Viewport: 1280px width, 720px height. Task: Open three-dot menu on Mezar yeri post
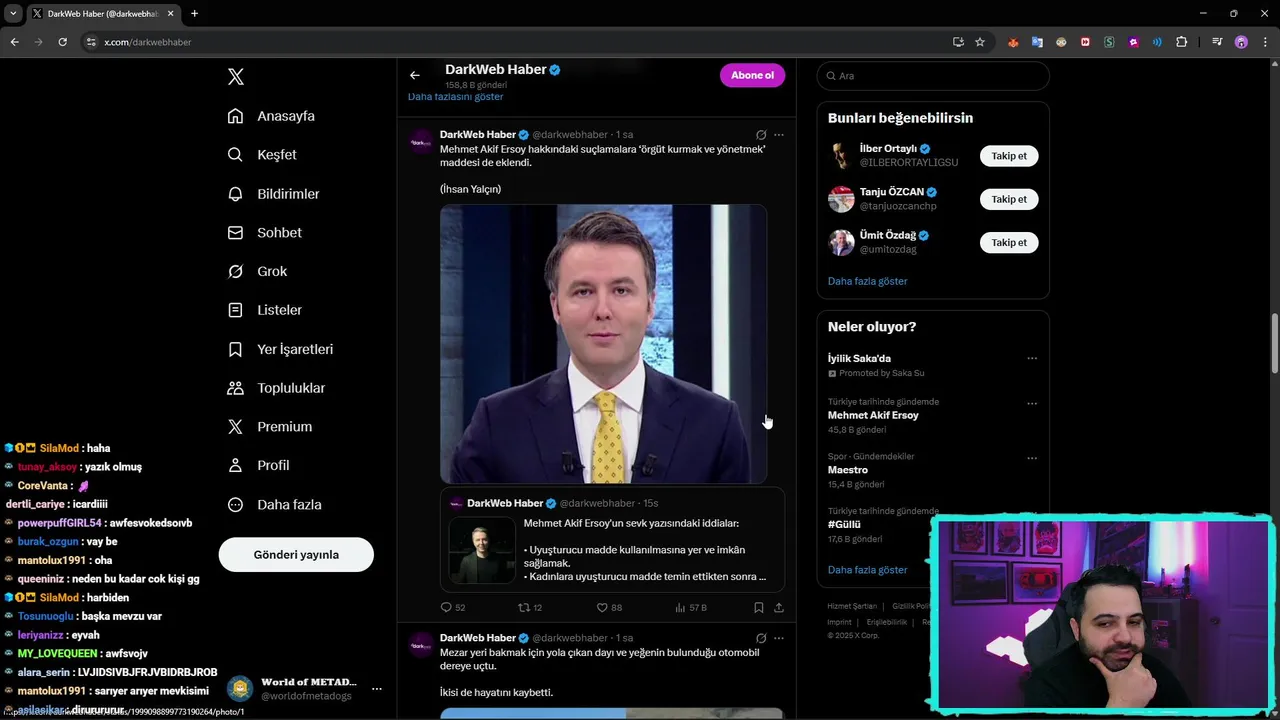[779, 638]
